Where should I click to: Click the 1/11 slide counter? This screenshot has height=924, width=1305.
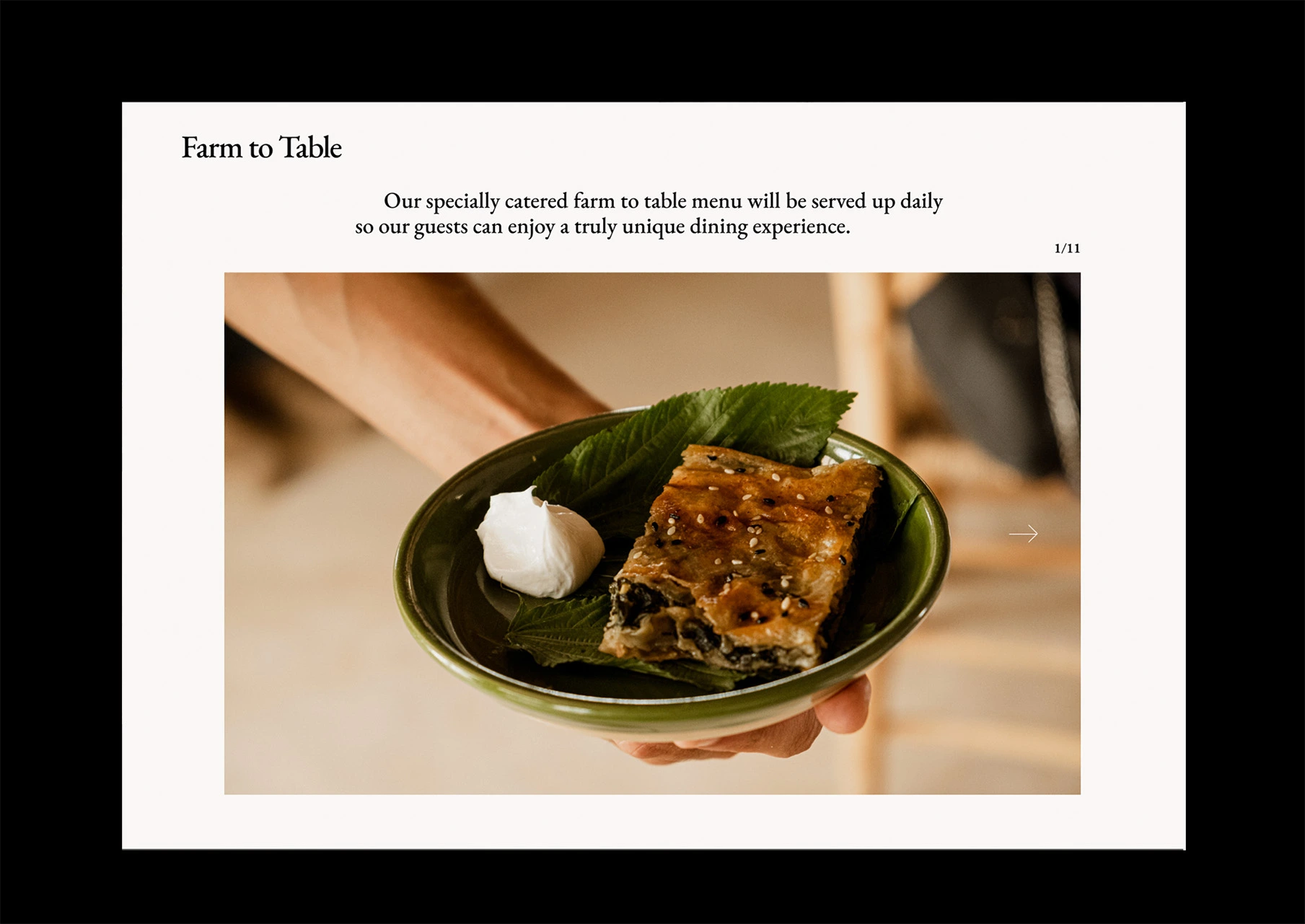pos(1067,248)
